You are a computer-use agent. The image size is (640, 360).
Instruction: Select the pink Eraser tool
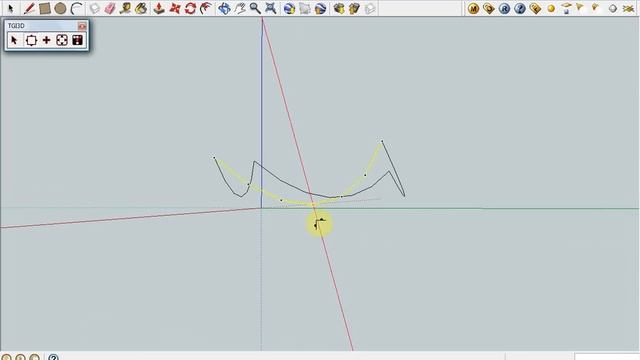coord(110,8)
